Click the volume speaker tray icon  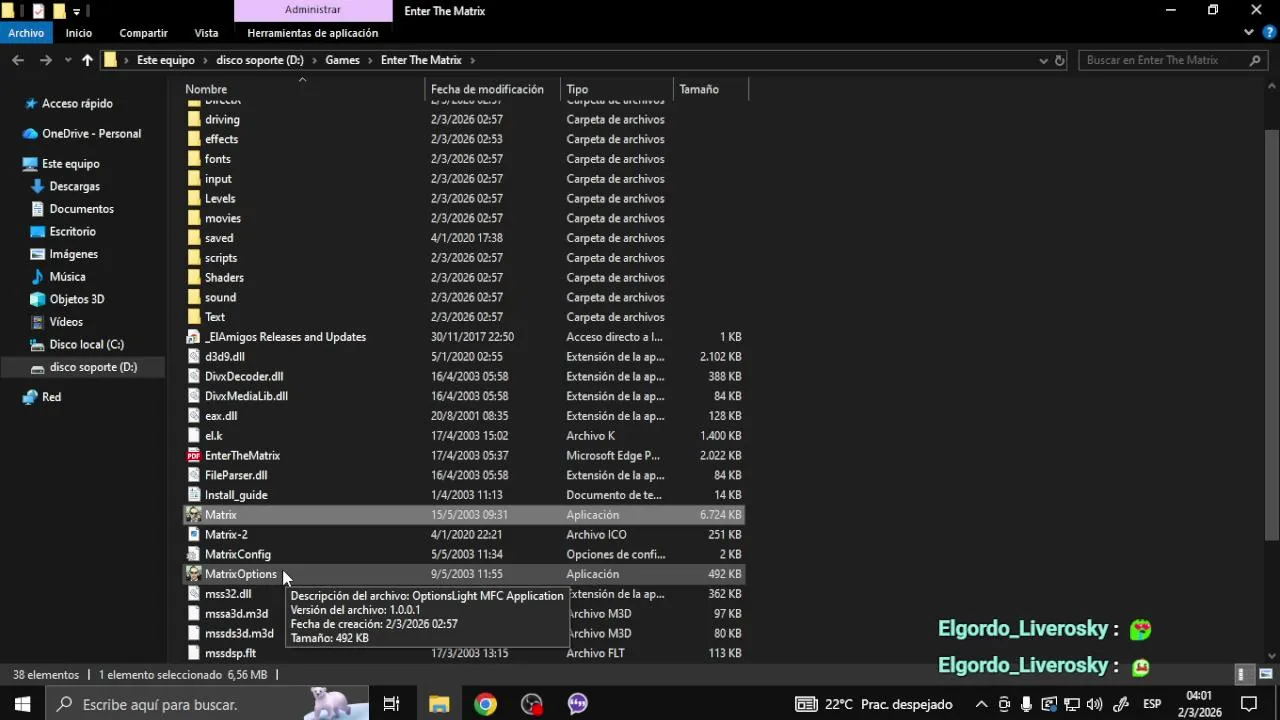pos(1094,704)
